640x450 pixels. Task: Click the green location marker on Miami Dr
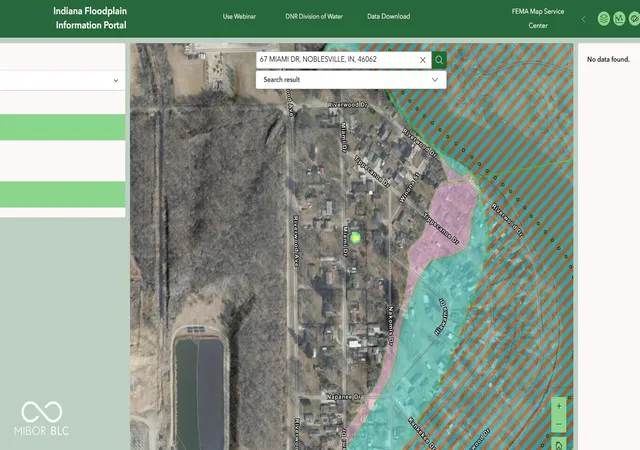tap(356, 237)
